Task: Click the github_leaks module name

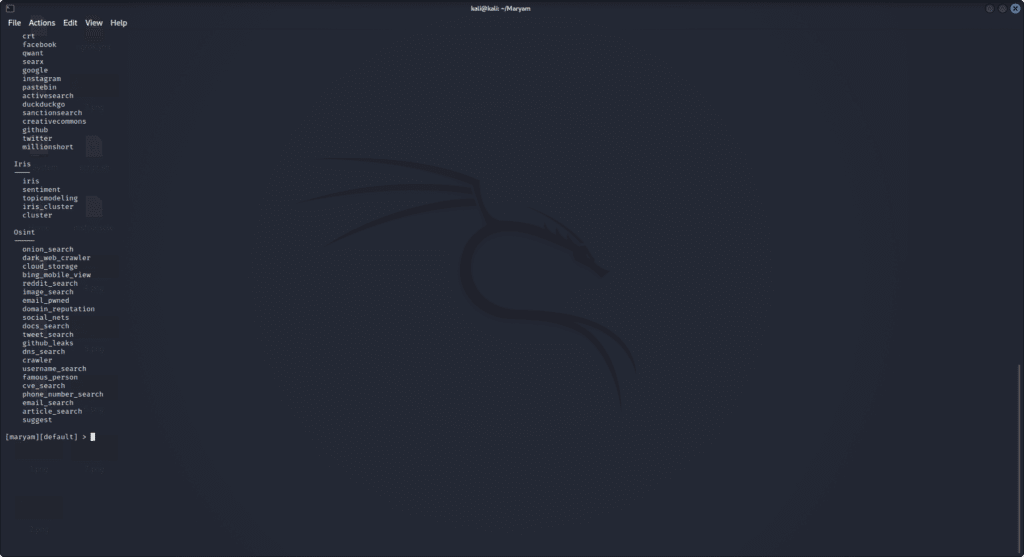Action: tap(48, 343)
